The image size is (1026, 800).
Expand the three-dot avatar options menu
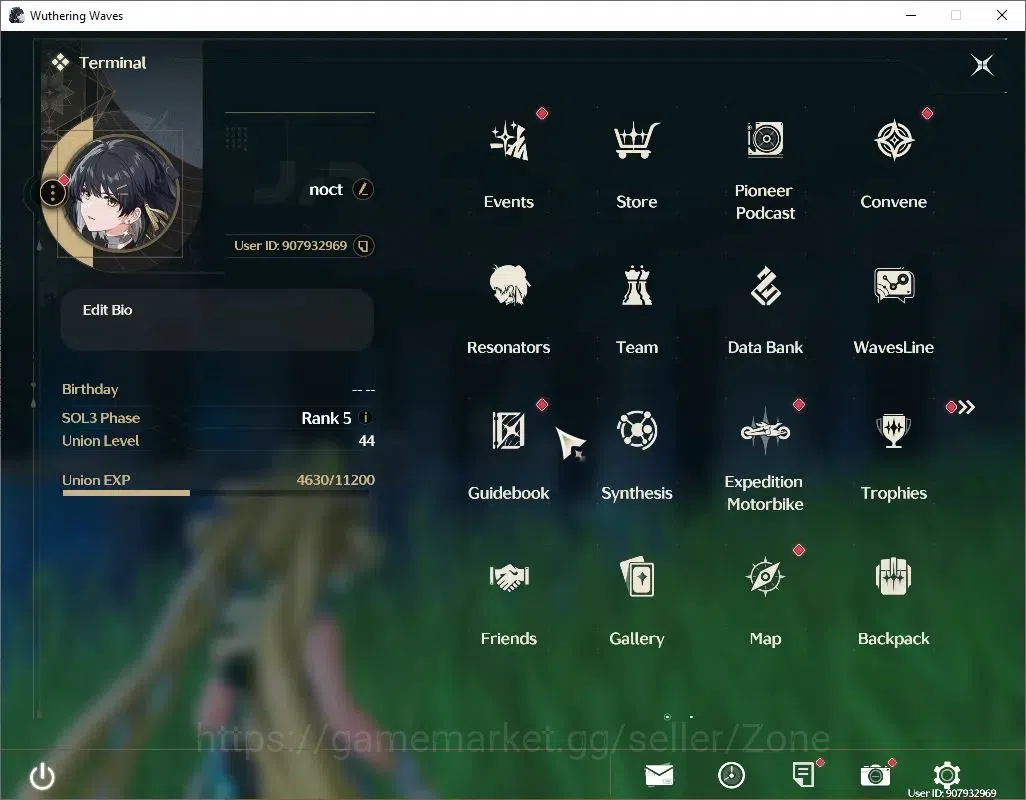pyautogui.click(x=52, y=193)
